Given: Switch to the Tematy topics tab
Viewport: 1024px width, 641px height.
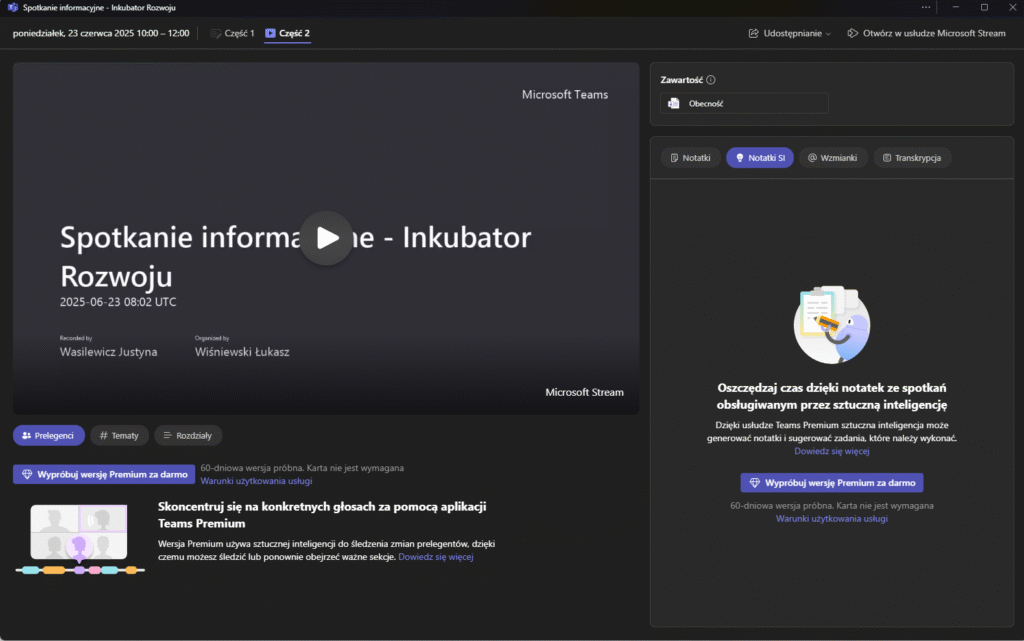Looking at the screenshot, I should (120, 435).
